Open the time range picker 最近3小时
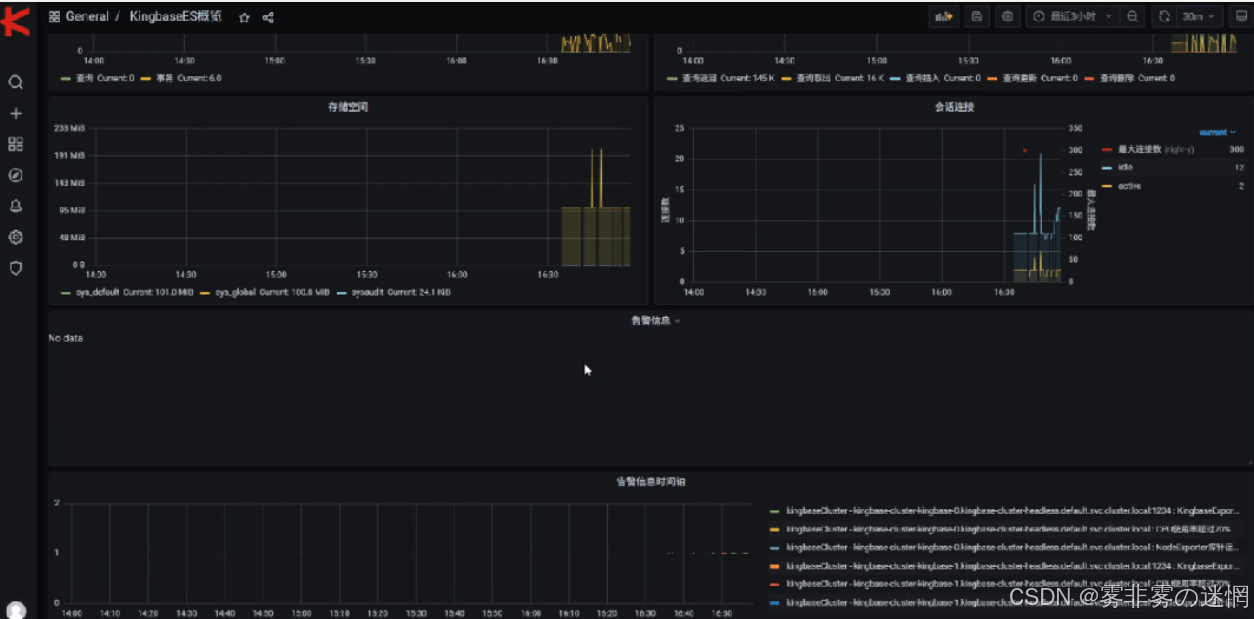The width and height of the screenshot is (1254, 619). (1073, 16)
